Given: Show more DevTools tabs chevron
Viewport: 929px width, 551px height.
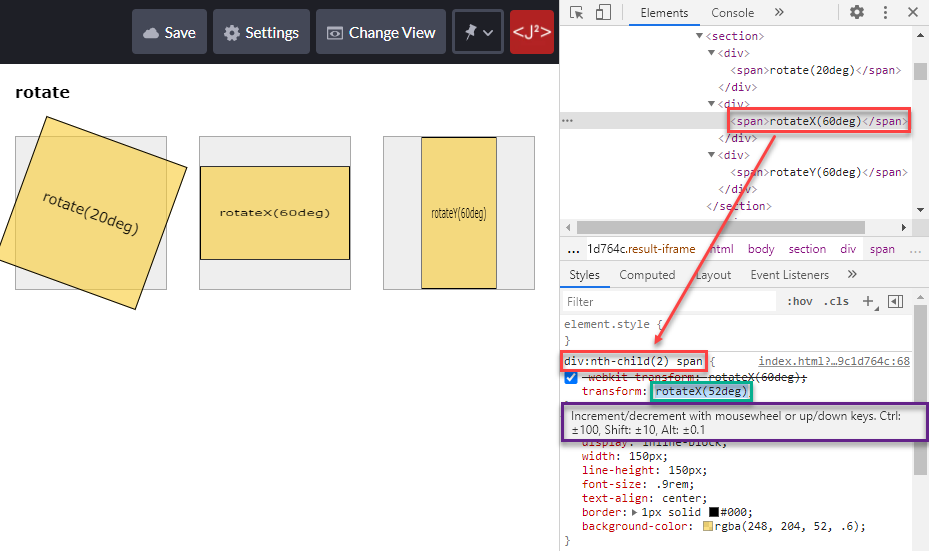Looking at the screenshot, I should click(779, 12).
